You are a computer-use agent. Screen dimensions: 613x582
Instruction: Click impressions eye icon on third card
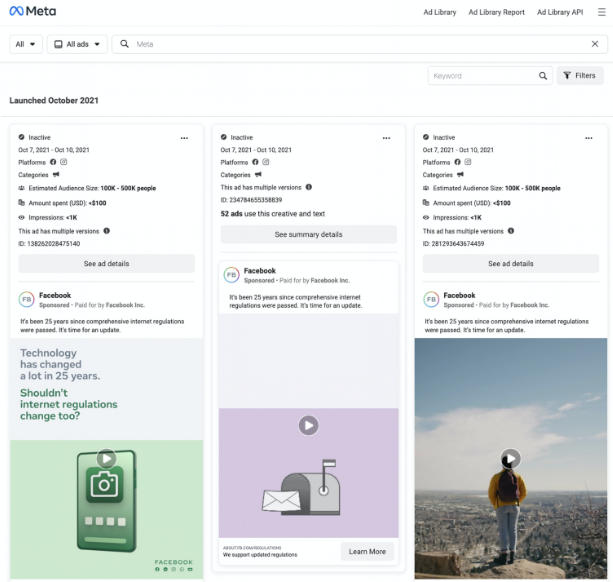tap(426, 217)
